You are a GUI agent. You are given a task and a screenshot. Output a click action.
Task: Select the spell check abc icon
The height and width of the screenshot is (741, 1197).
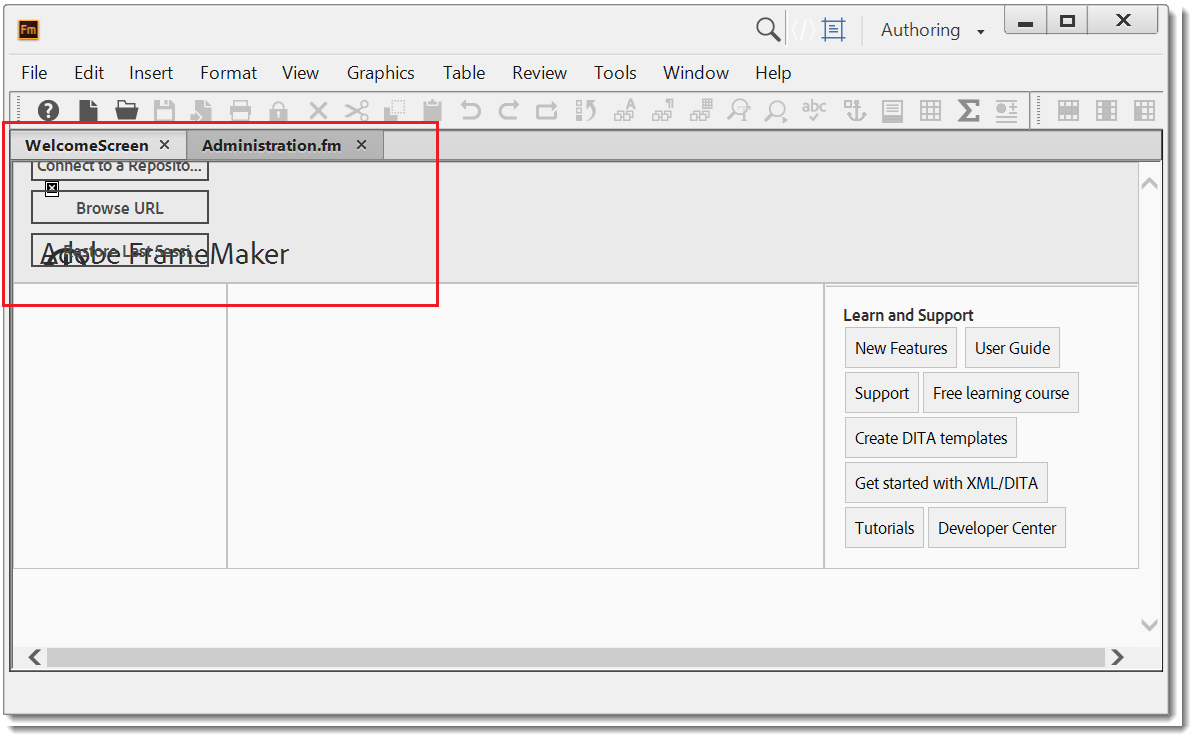coord(814,110)
